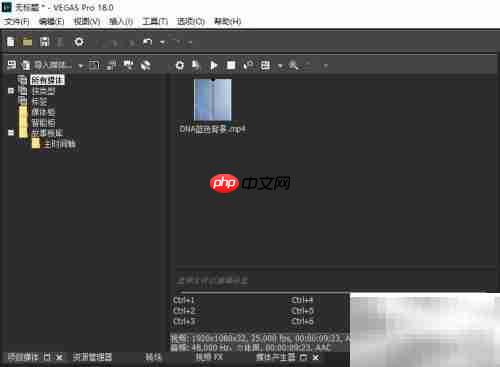Save the project with the disk icon
The height and width of the screenshot is (367, 500).
coord(44,42)
